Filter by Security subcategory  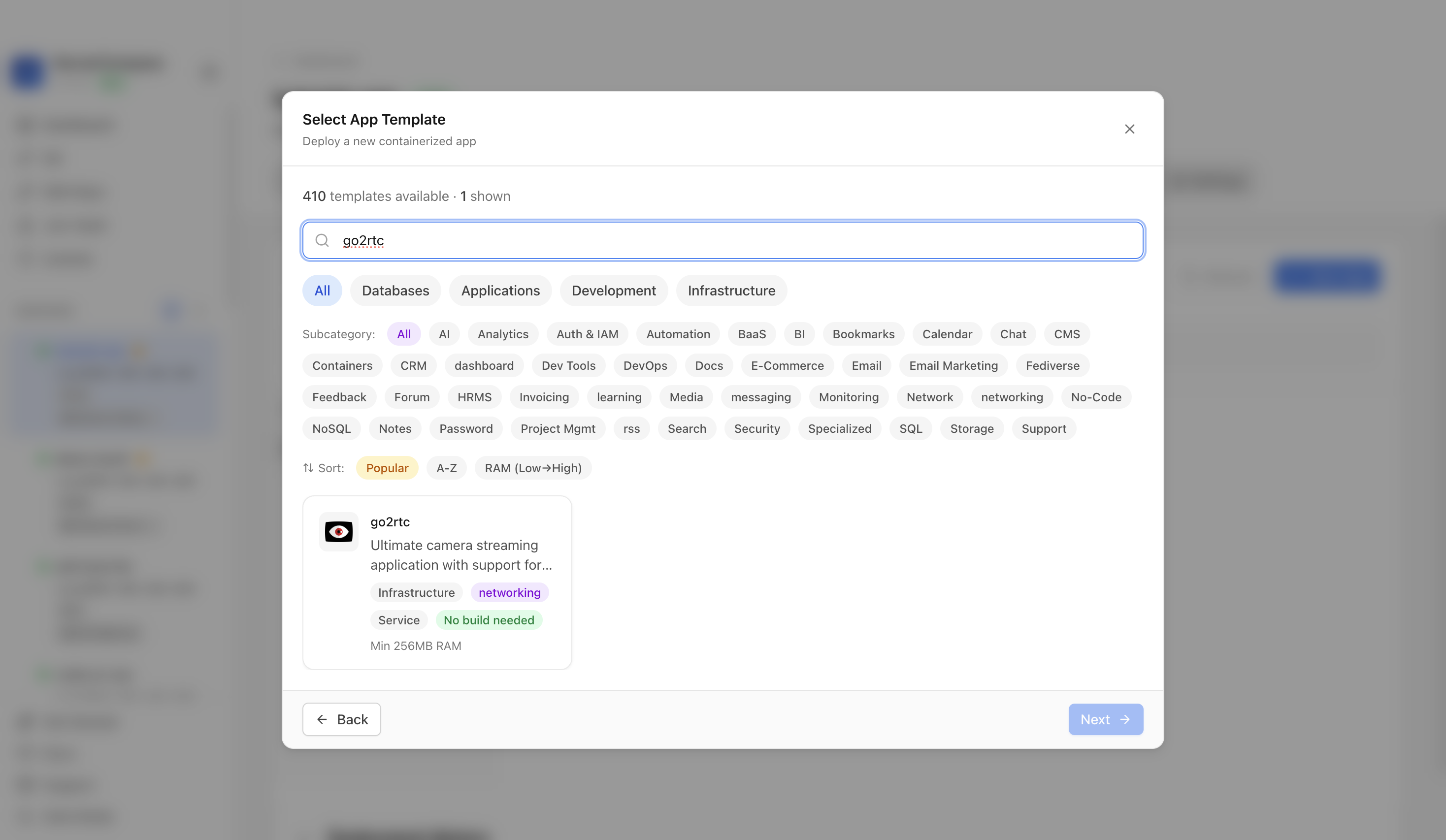coord(757,428)
